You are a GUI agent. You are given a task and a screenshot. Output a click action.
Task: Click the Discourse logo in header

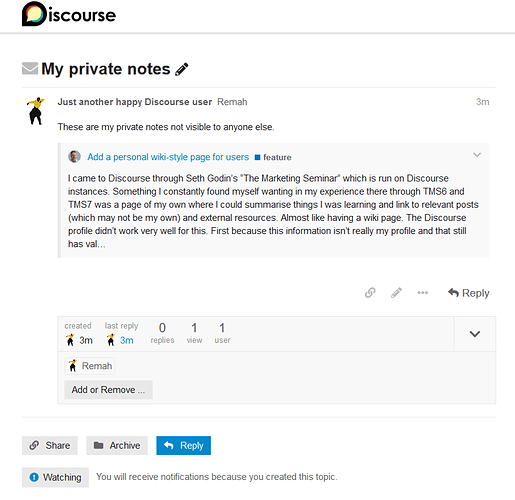tap(69, 14)
